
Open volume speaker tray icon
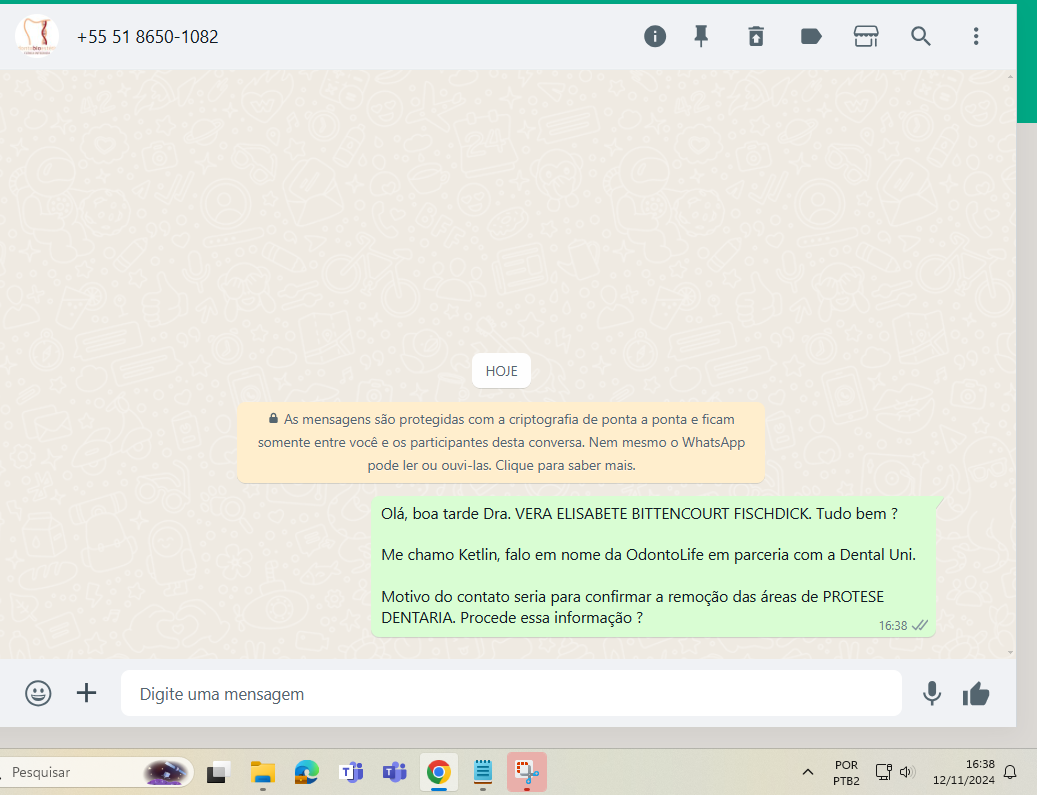[906, 772]
